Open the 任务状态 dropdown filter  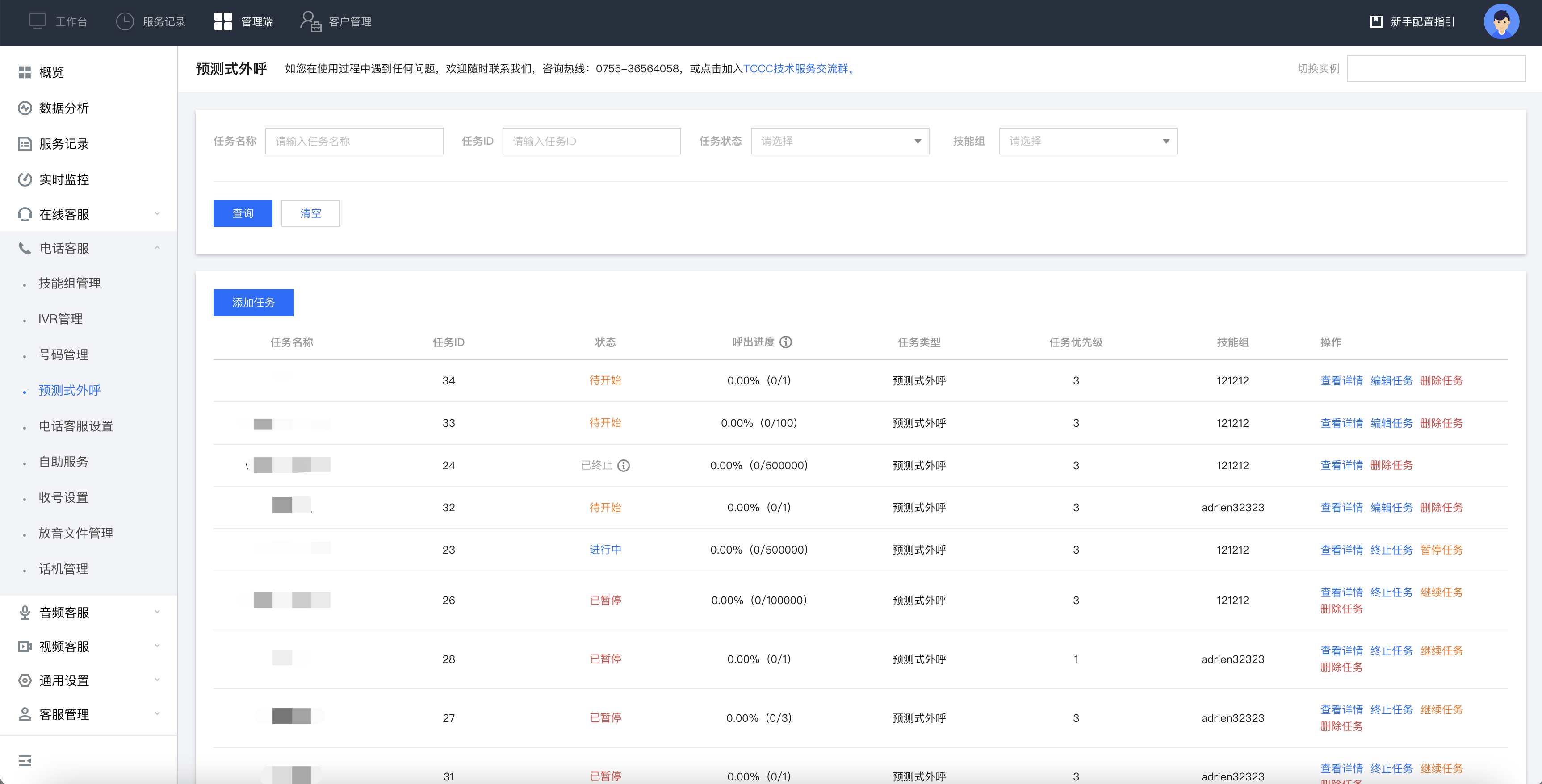pos(839,141)
